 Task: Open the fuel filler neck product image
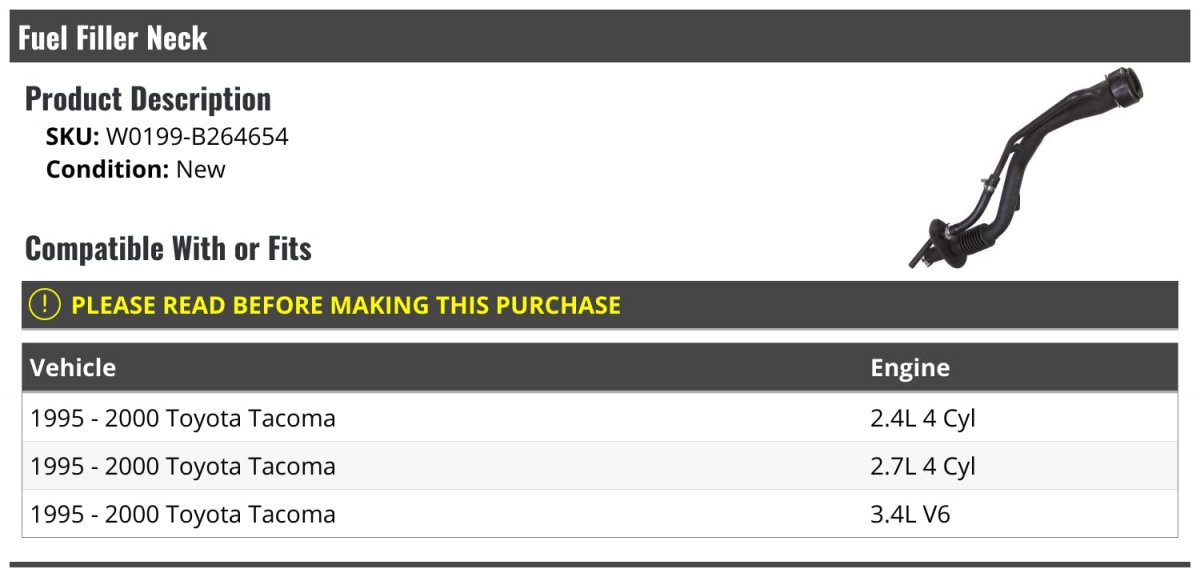[x=1025, y=168]
